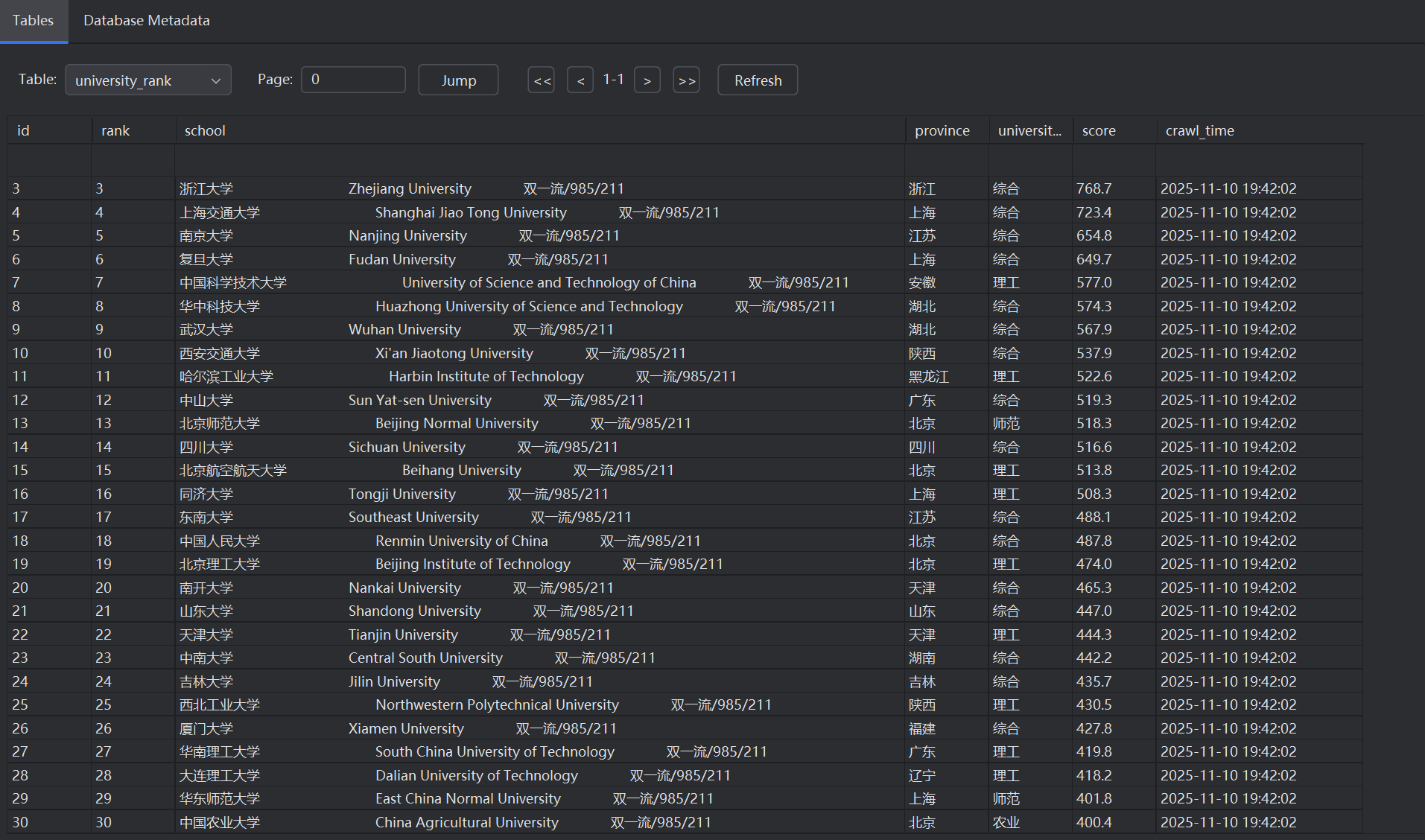
Task: Sort by the rank column header
Action: click(x=133, y=130)
